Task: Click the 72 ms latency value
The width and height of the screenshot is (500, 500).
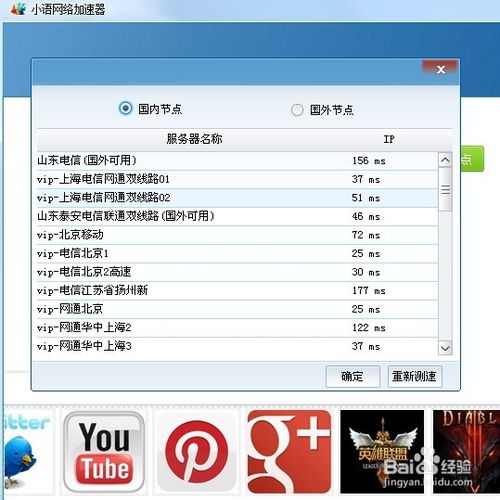Action: [x=366, y=235]
